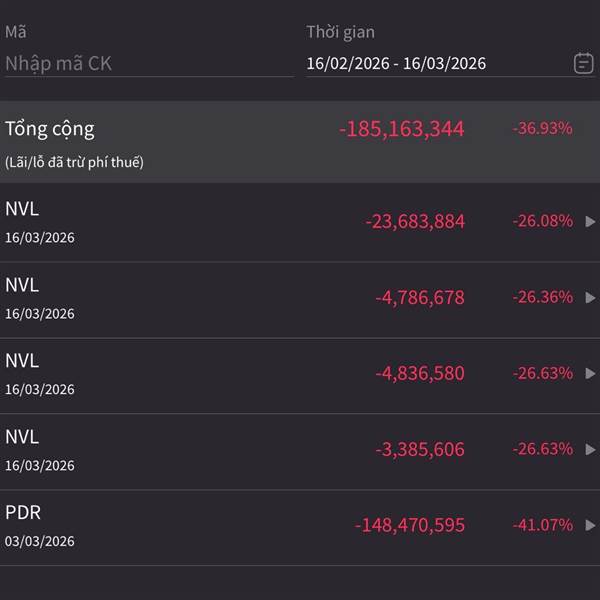Click the -26.08% percentage value
This screenshot has width=600, height=600.
coord(542,221)
